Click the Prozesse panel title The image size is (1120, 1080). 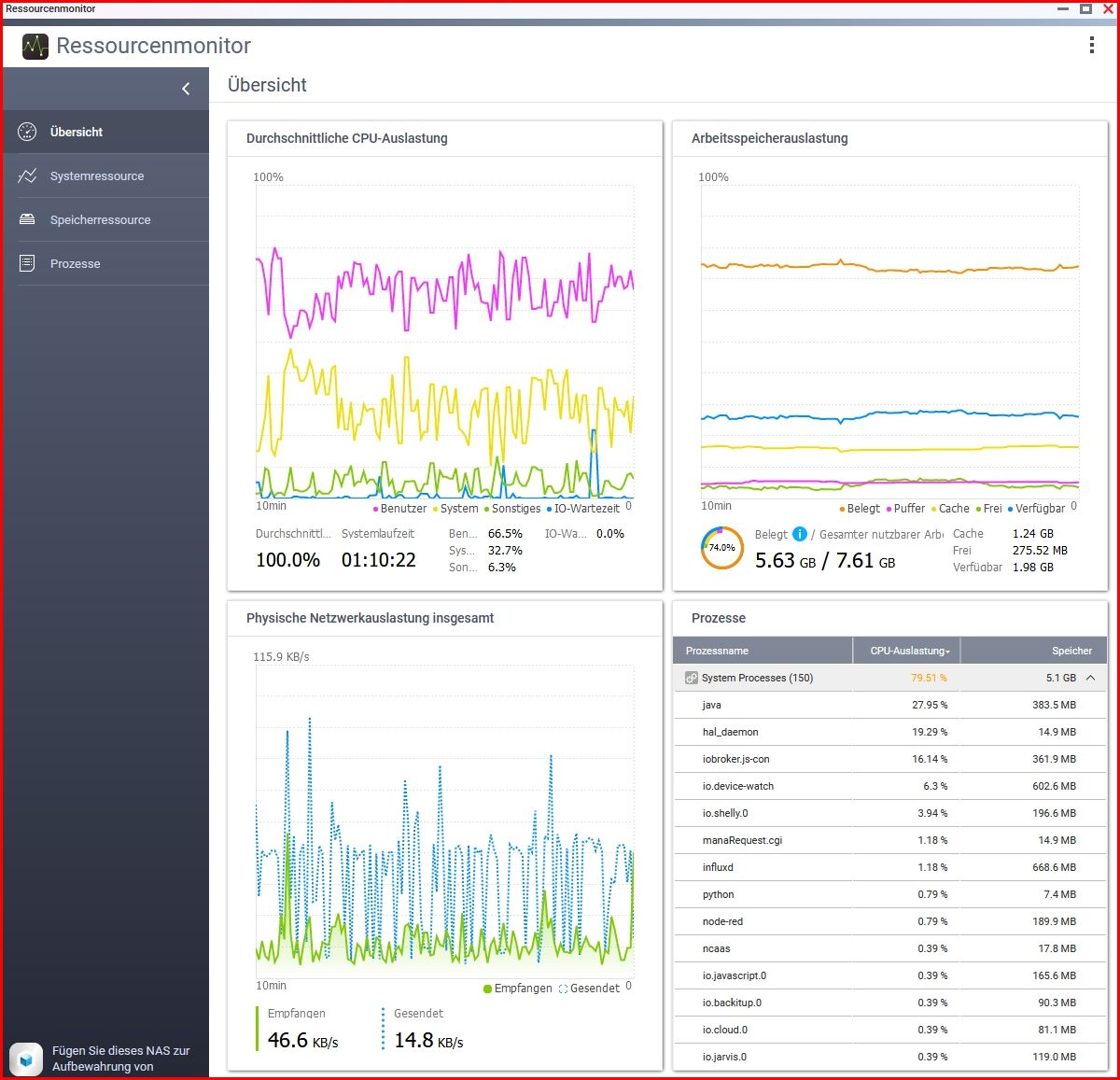(719, 618)
